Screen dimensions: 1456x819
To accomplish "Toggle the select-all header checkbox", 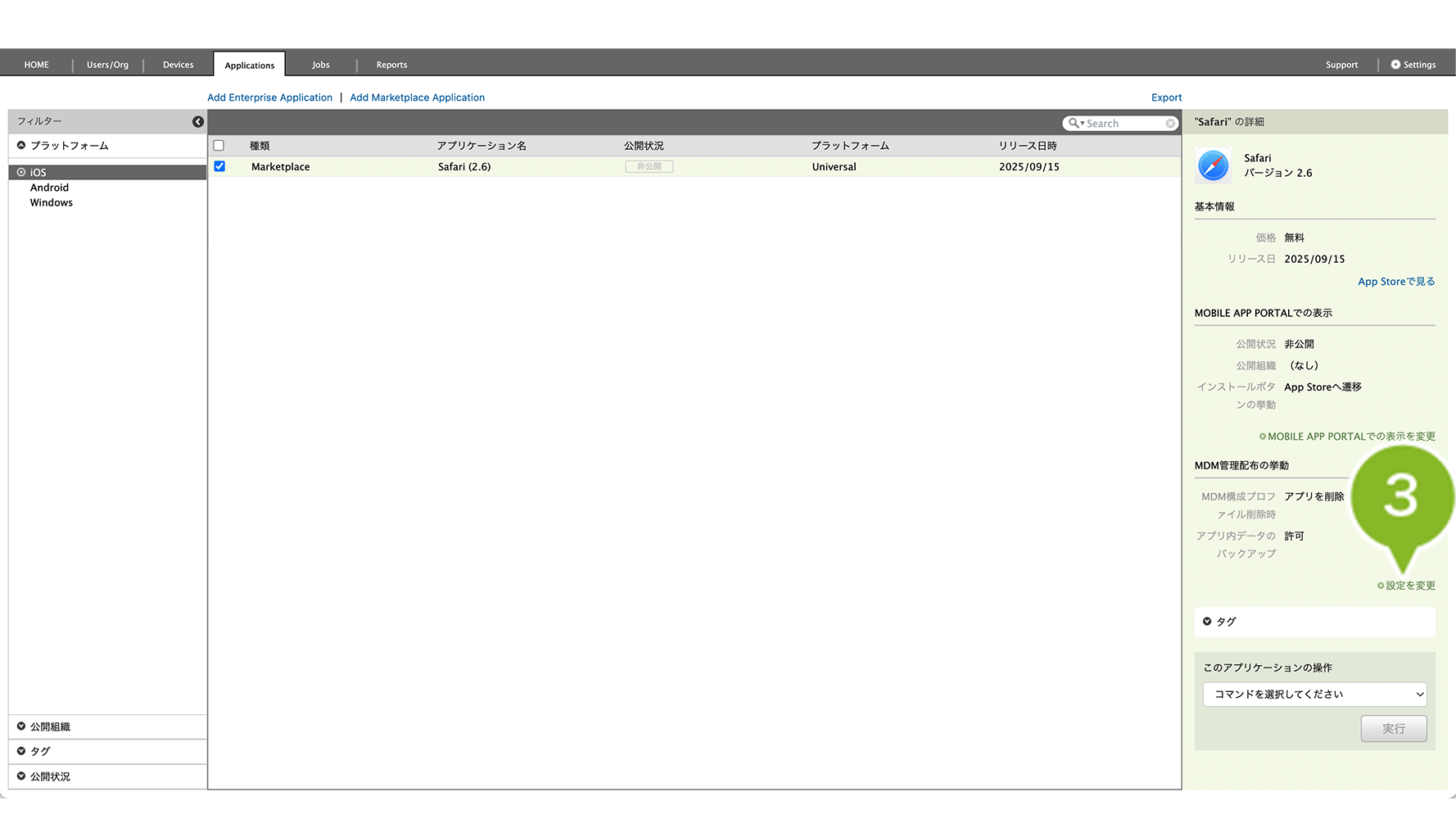I will click(x=219, y=146).
